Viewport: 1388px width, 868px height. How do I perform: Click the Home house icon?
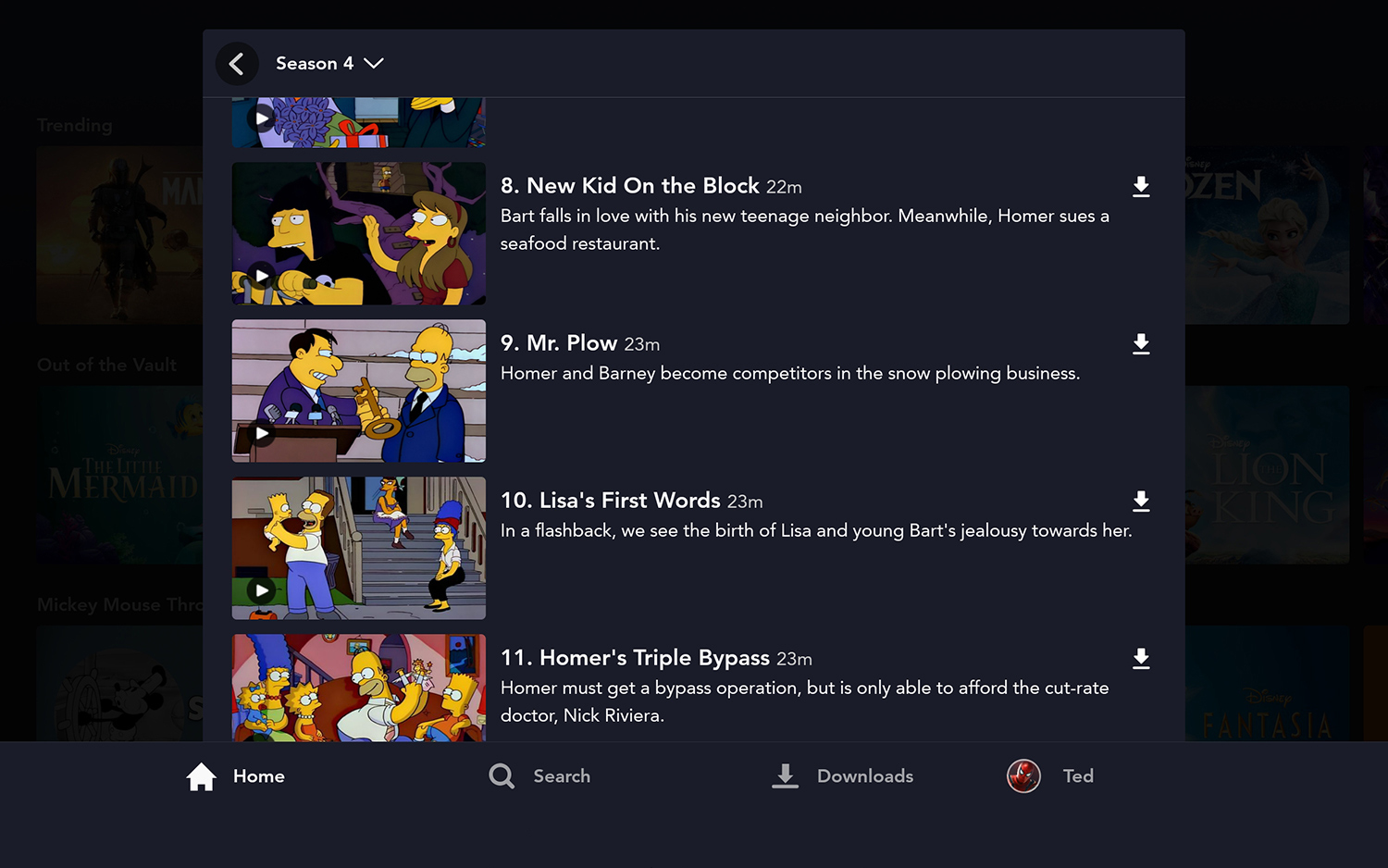201,776
